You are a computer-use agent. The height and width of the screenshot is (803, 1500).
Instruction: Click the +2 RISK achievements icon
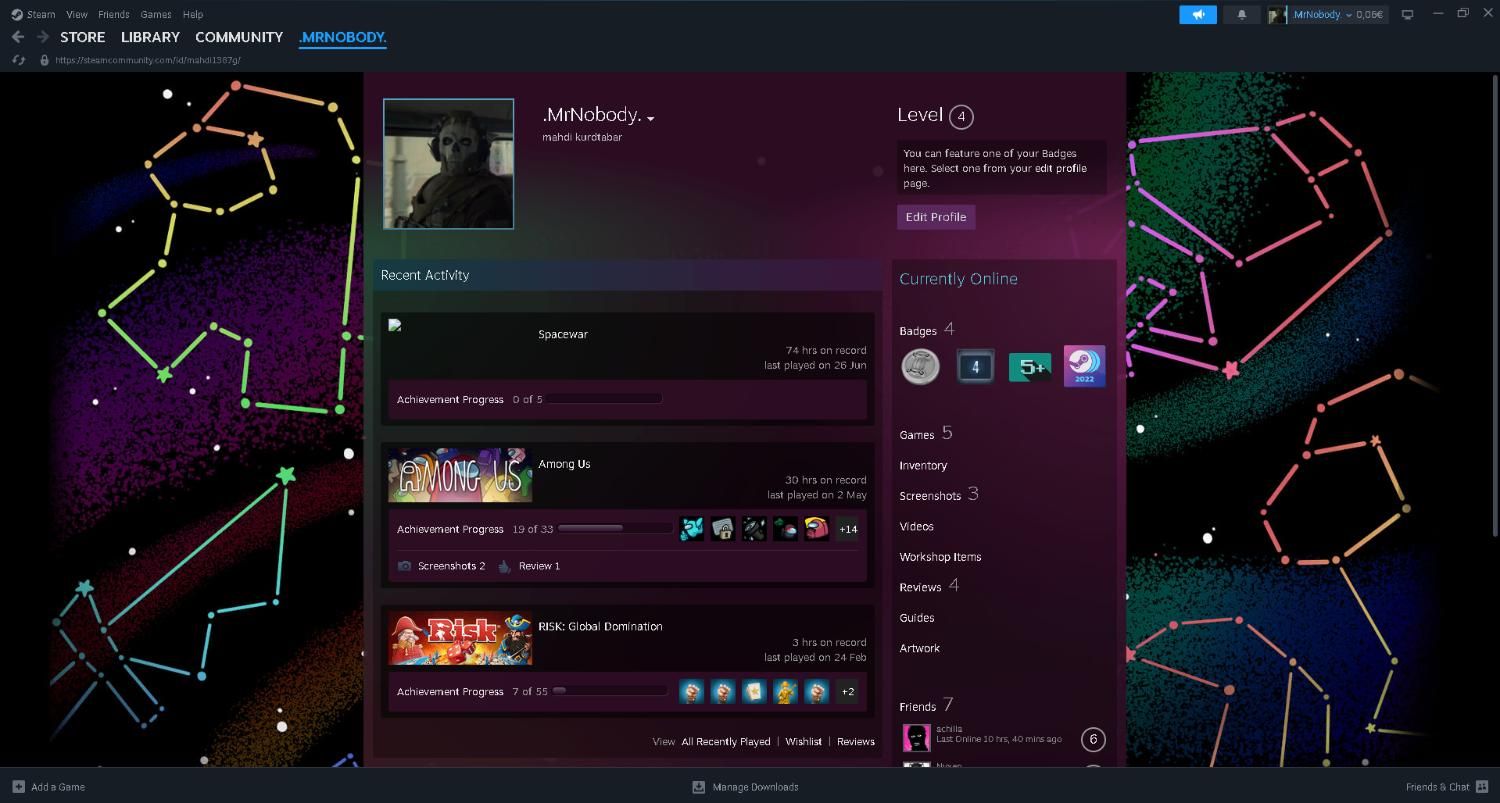point(848,691)
